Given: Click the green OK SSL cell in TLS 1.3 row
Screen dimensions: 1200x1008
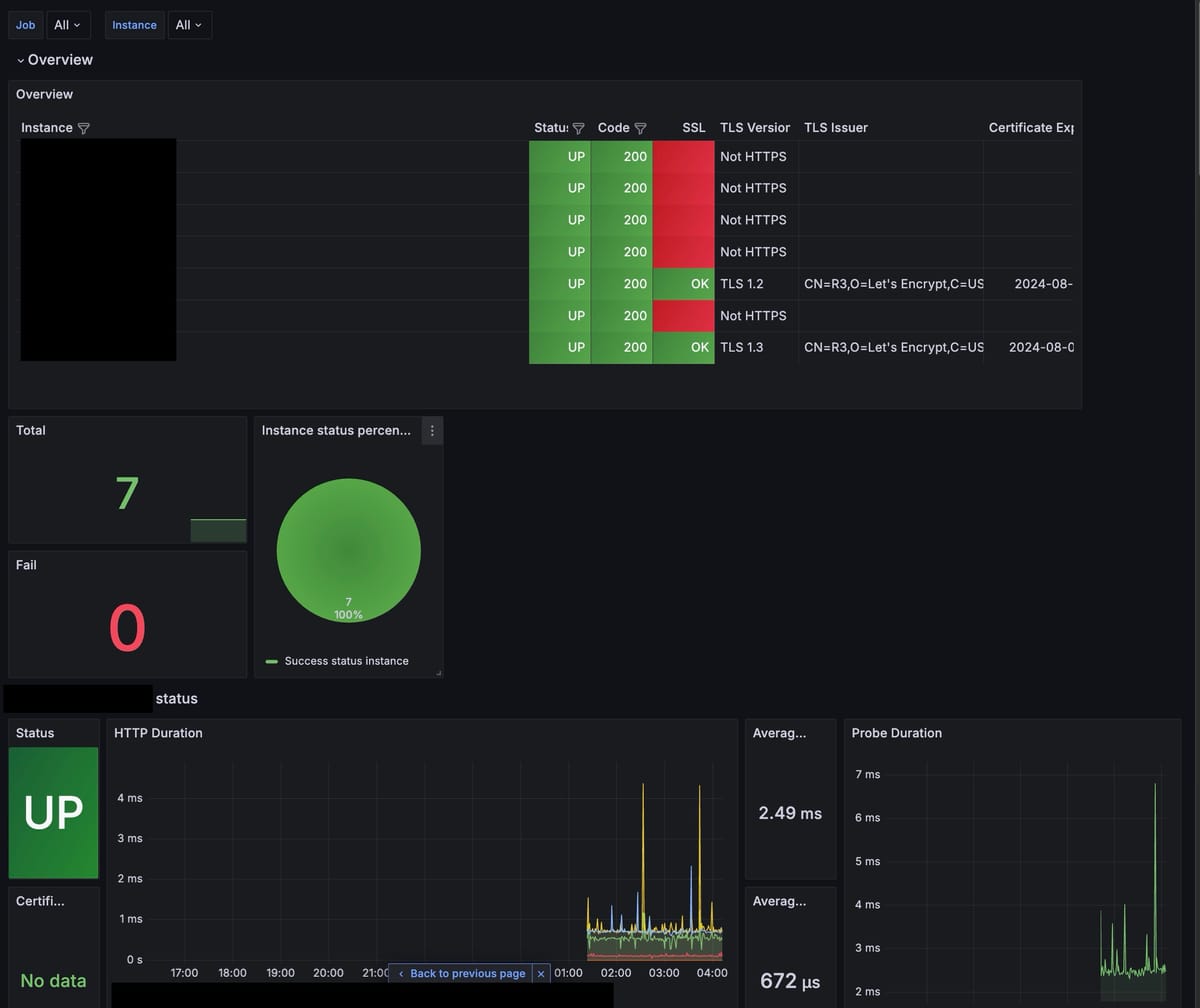Looking at the screenshot, I should pyautogui.click(x=684, y=347).
